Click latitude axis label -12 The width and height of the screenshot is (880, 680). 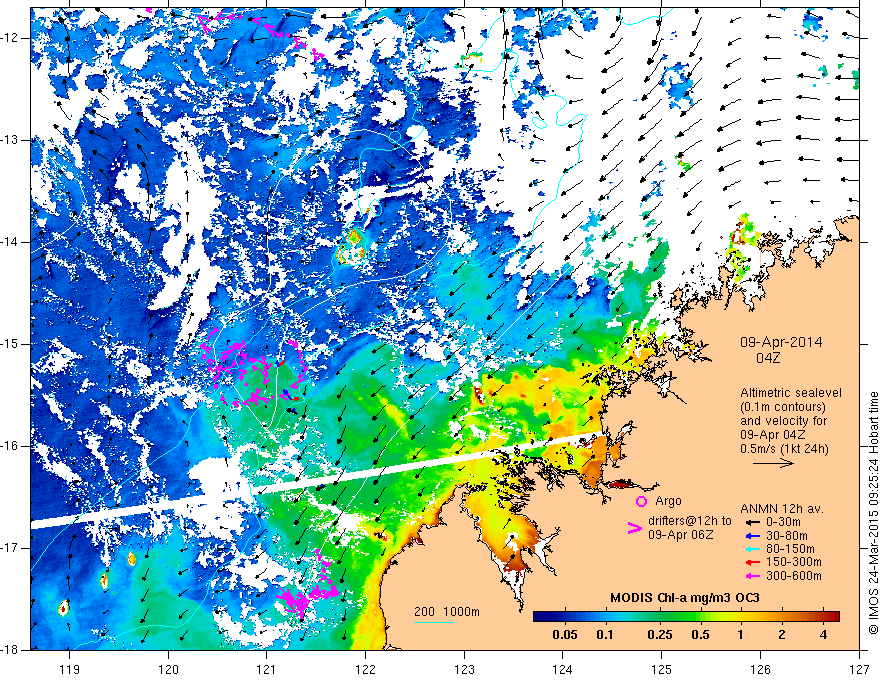point(9,38)
